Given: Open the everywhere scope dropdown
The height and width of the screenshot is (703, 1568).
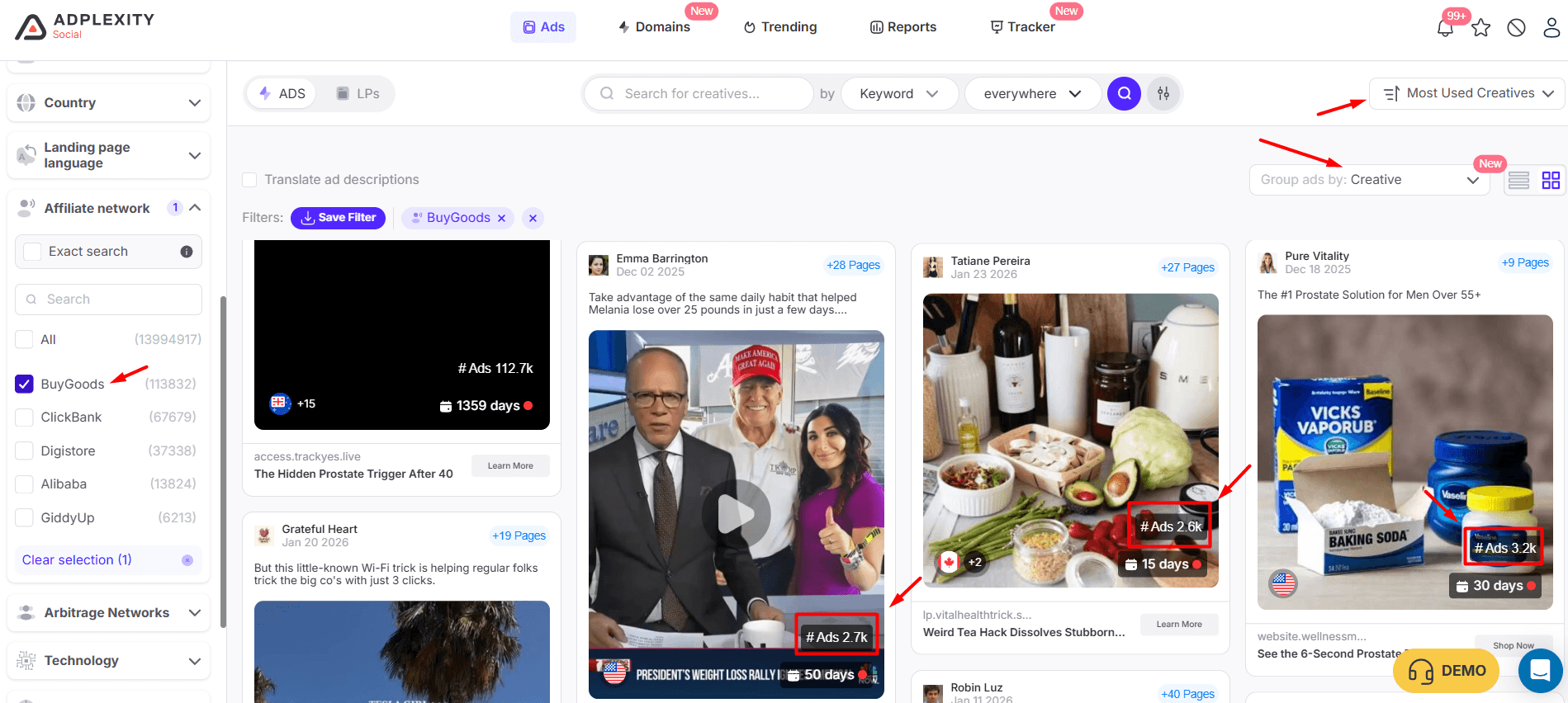Looking at the screenshot, I should click(1032, 94).
